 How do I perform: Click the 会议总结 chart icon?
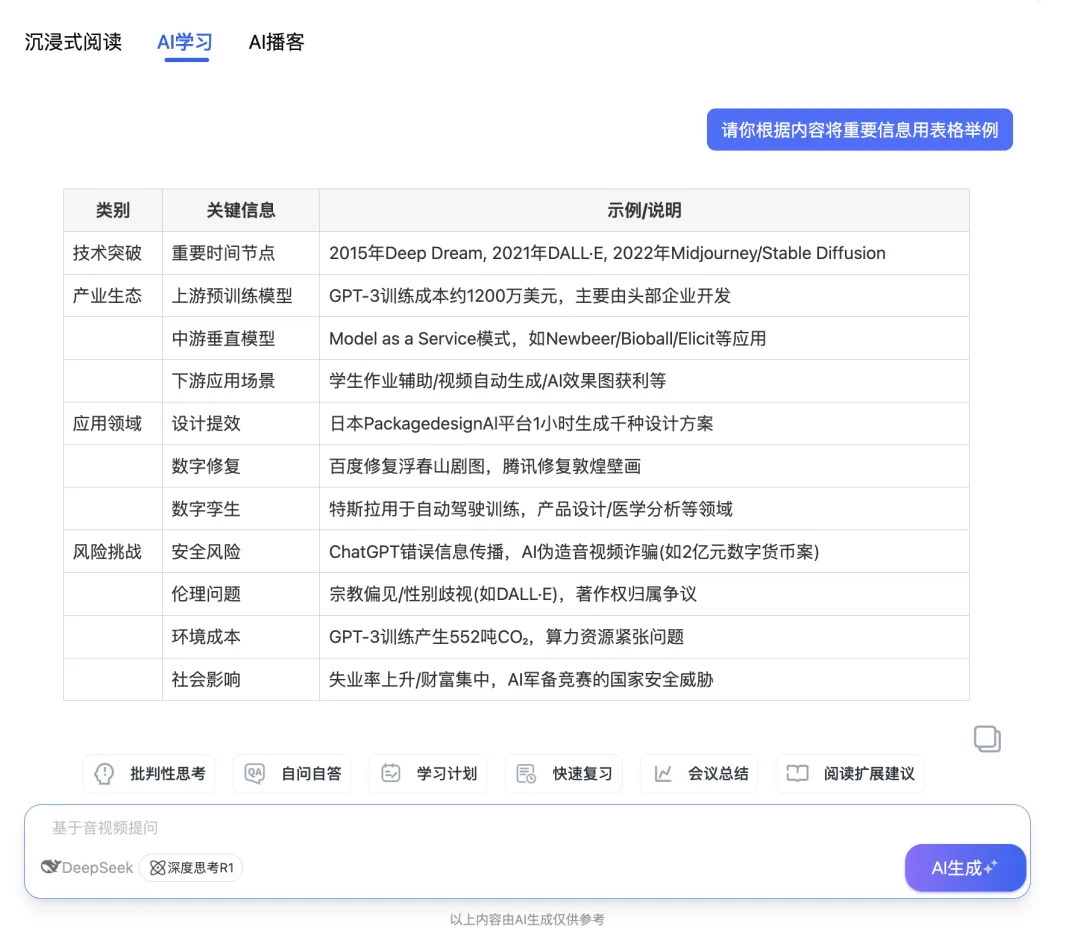pyautogui.click(x=663, y=773)
